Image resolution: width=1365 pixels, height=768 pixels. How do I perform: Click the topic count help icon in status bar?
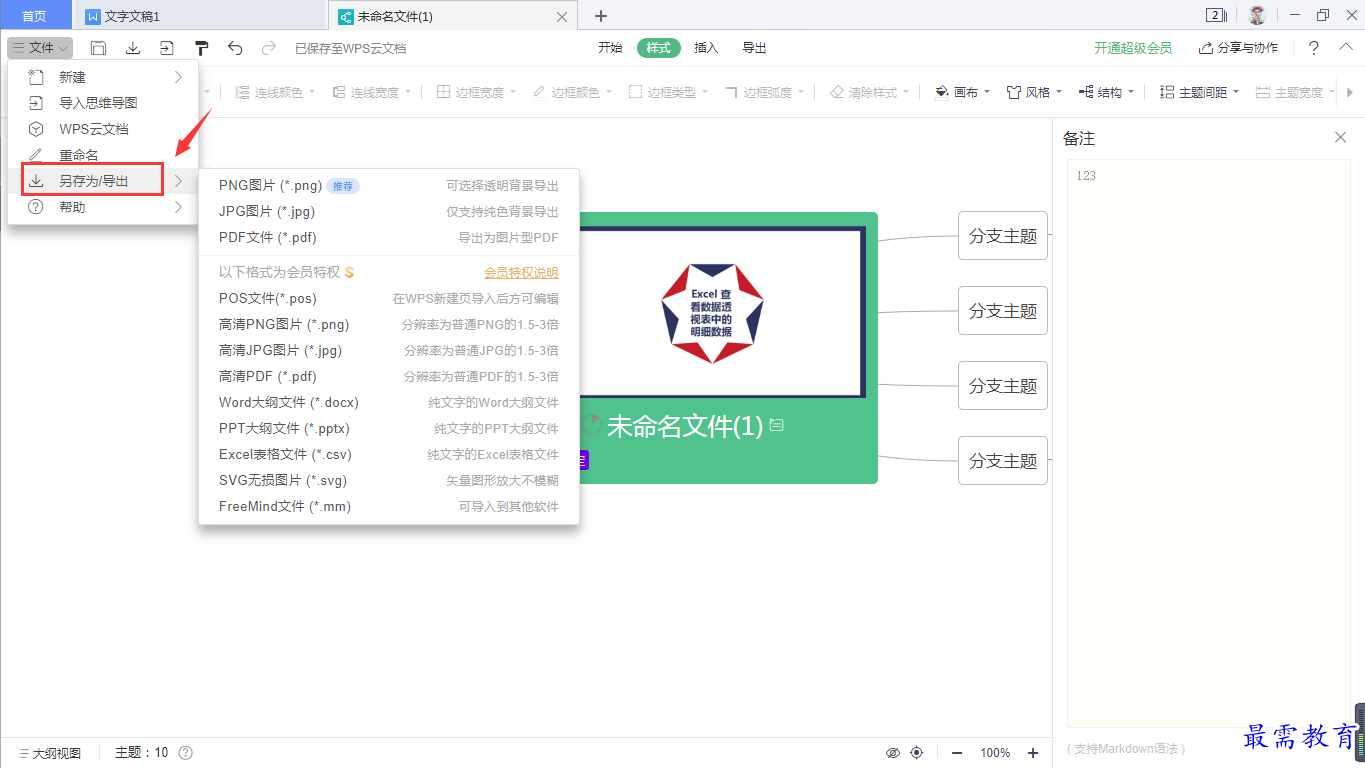[x=185, y=753]
